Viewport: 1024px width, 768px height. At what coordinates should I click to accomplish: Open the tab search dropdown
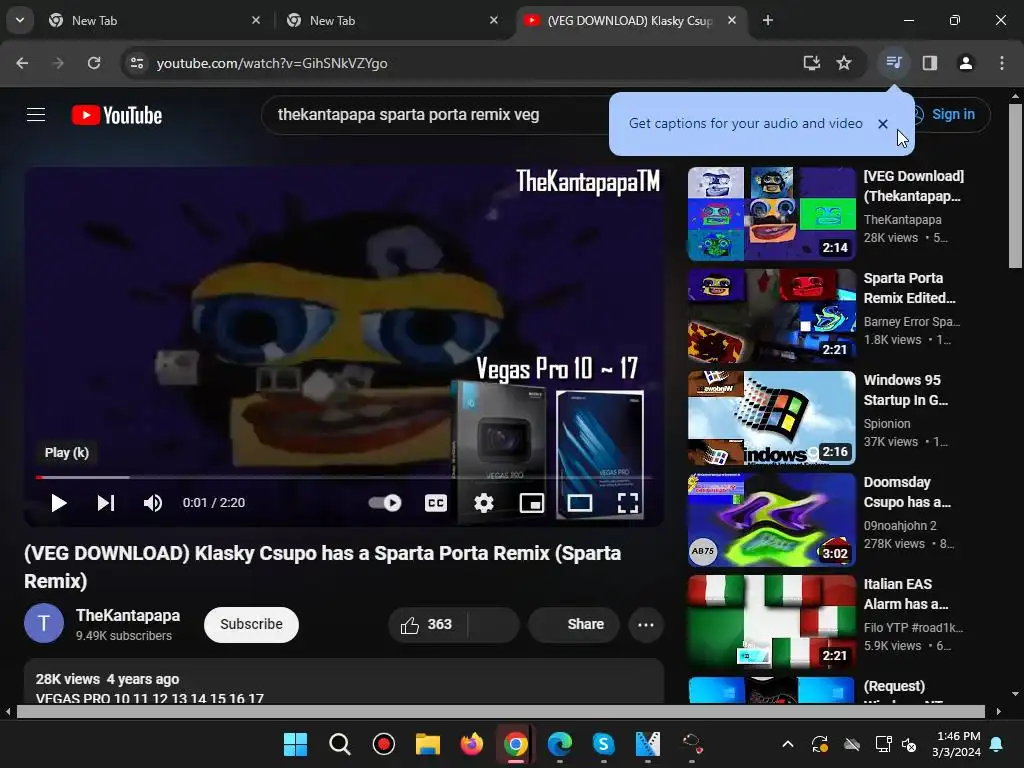click(20, 20)
